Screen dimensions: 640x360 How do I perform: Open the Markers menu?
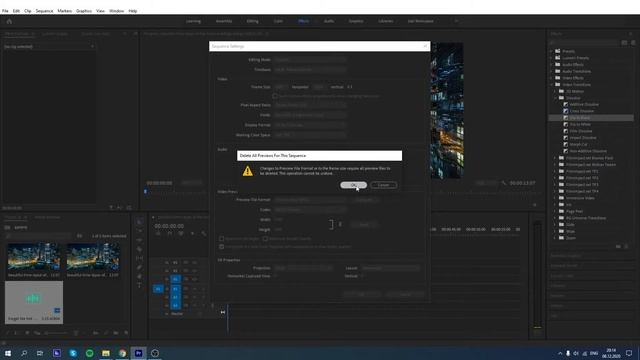click(x=64, y=11)
